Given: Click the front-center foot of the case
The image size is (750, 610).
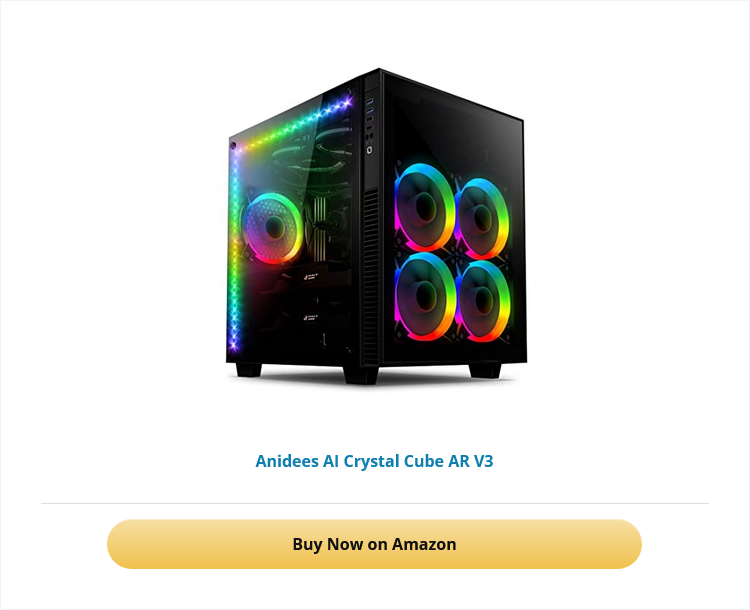Looking at the screenshot, I should (361, 376).
